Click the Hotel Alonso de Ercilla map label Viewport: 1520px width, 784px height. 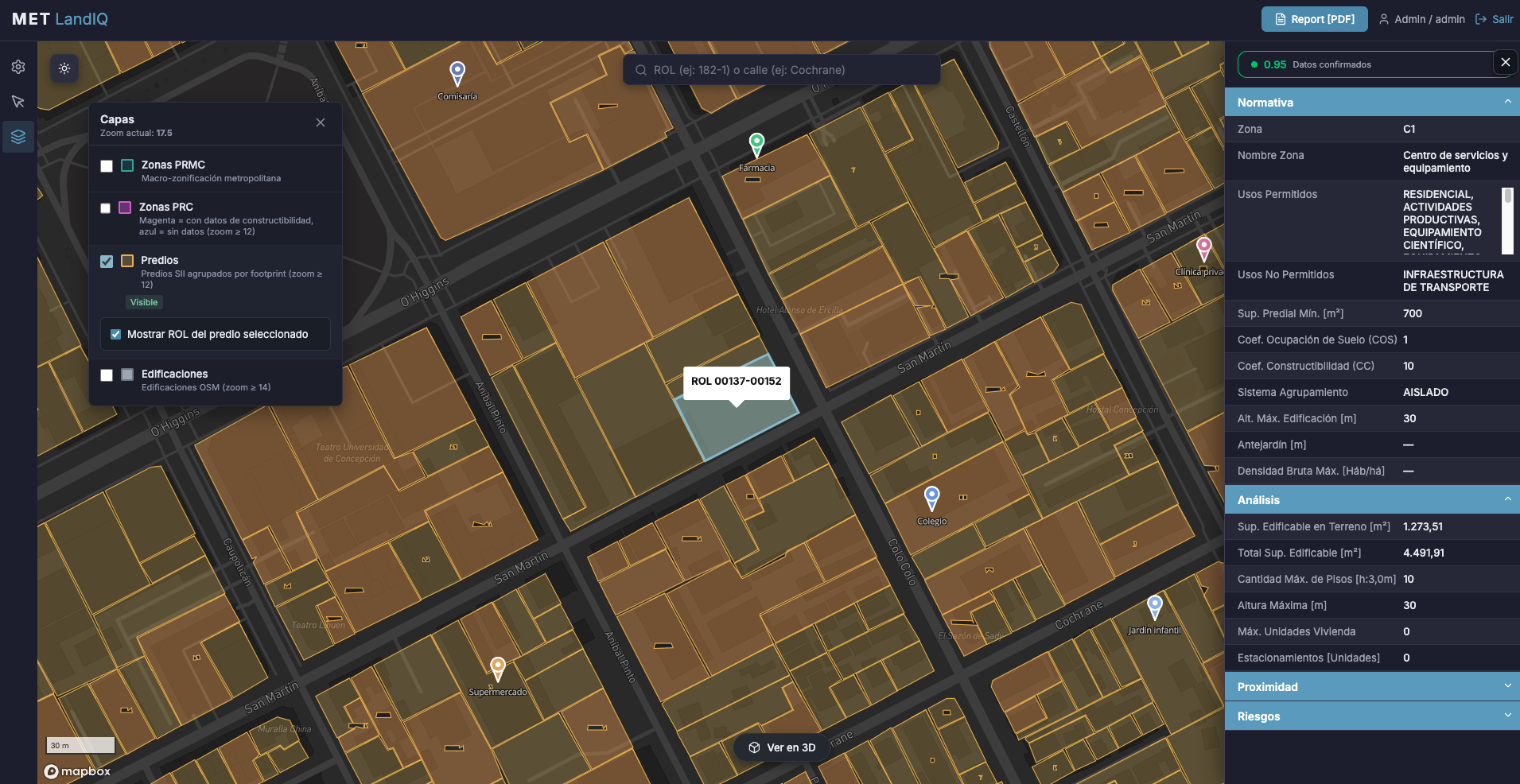point(799,310)
